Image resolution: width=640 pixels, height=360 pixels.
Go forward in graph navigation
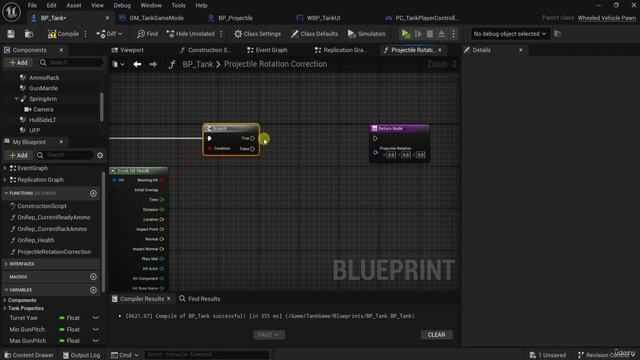(x=153, y=64)
